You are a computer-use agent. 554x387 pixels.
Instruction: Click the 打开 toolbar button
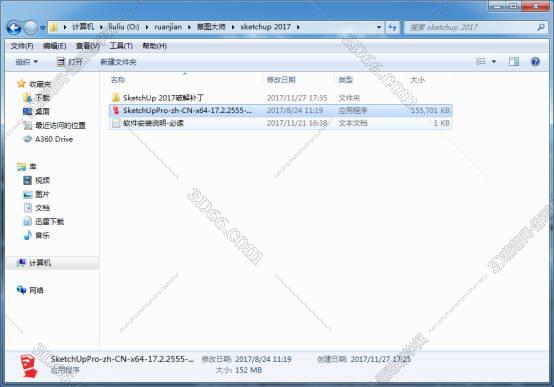pyautogui.click(x=70, y=62)
